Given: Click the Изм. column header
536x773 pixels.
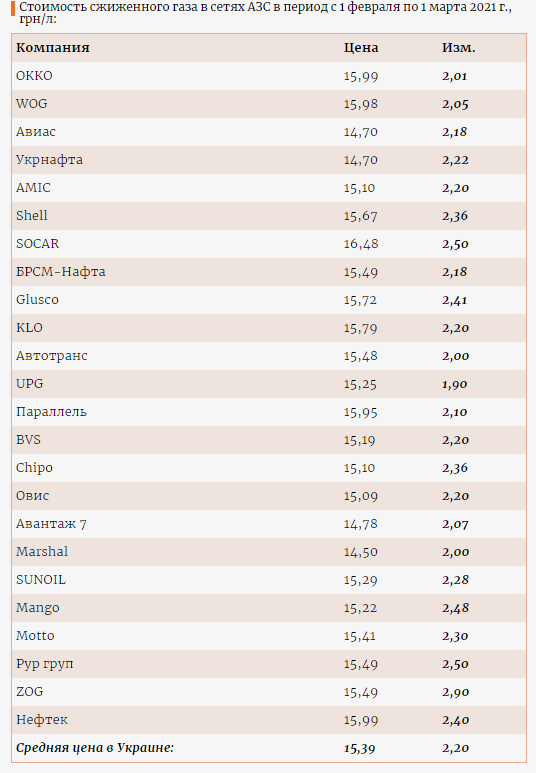Looking at the screenshot, I should [459, 48].
